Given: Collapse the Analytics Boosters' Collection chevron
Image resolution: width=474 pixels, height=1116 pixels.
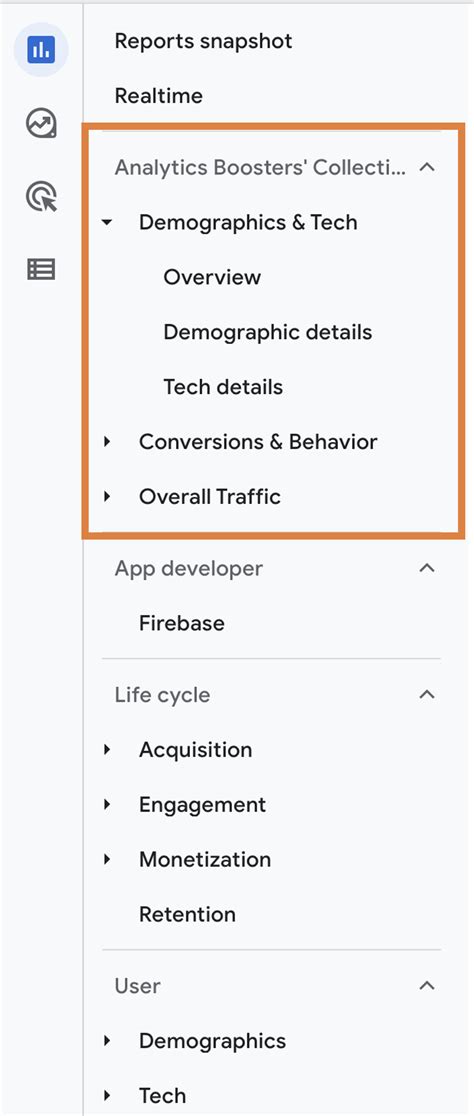Looking at the screenshot, I should 427,167.
